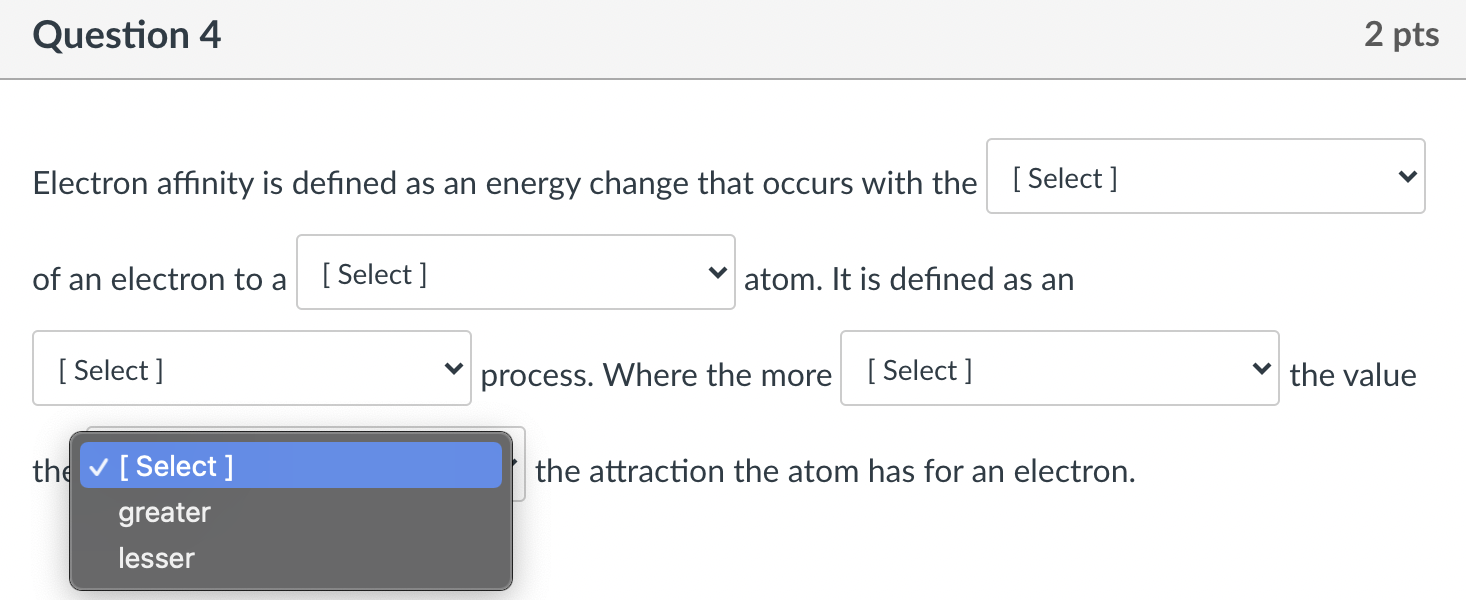The image size is (1466, 600).
Task: Click the chevron on the first Select dropdown
Action: pos(1407,176)
